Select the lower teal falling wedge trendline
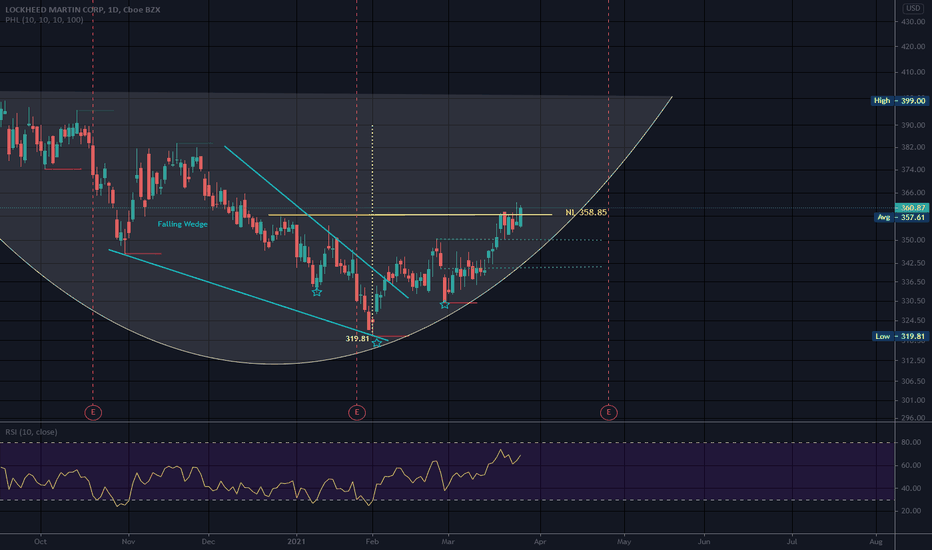The image size is (932, 550). pos(247,294)
